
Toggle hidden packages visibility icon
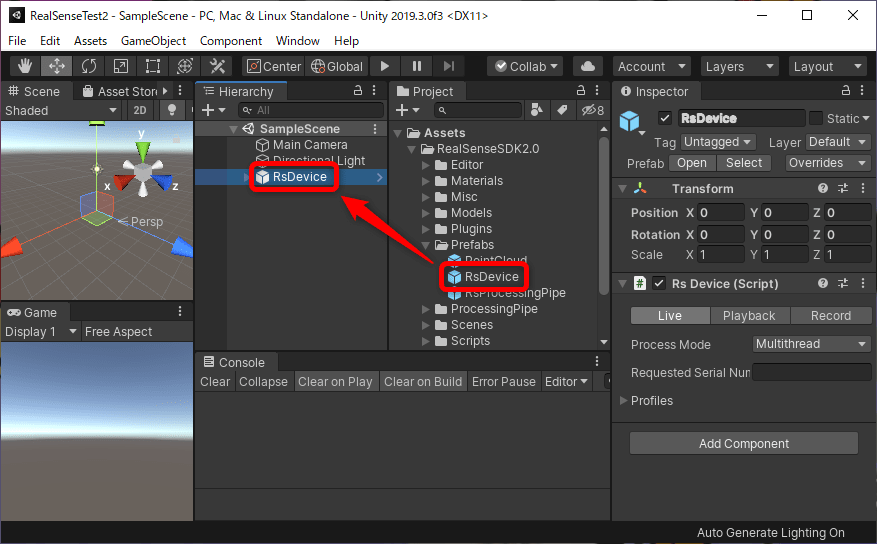(x=593, y=110)
